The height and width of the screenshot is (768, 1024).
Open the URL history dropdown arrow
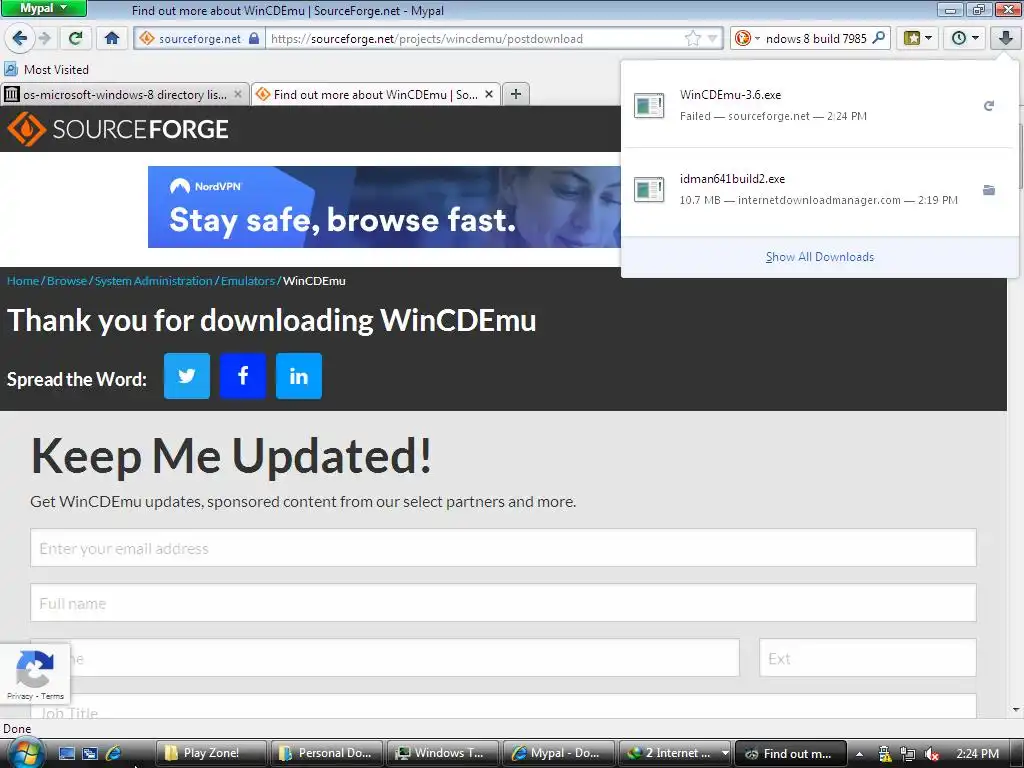[712, 39]
